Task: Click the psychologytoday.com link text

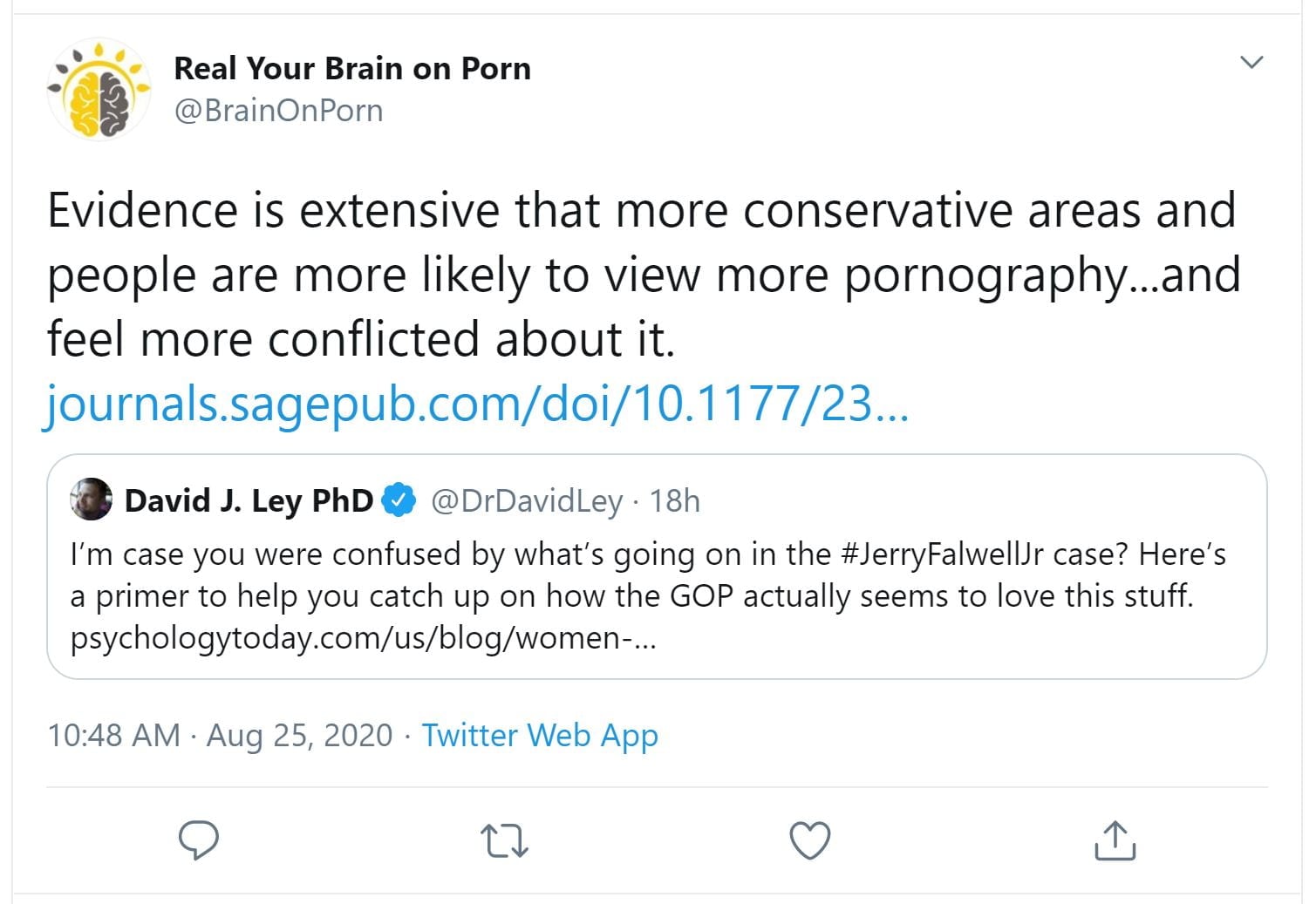Action: (x=363, y=638)
